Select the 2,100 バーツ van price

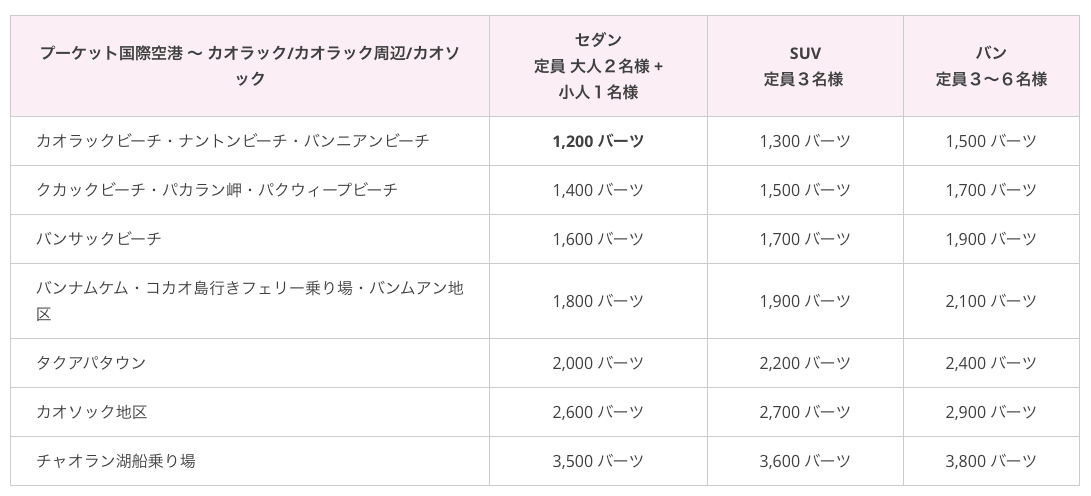tap(991, 301)
